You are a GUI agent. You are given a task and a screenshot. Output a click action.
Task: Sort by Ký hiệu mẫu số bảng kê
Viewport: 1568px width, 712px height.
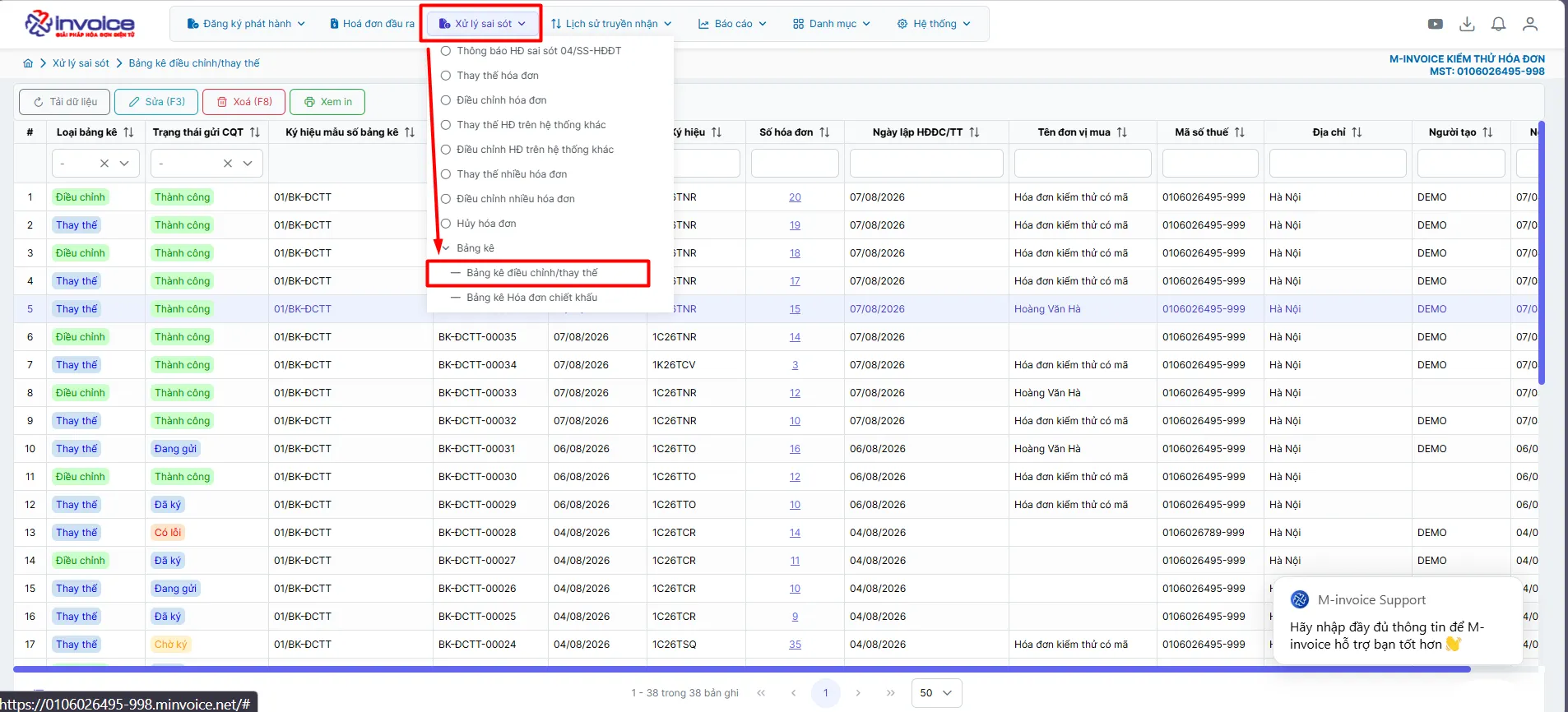[410, 132]
